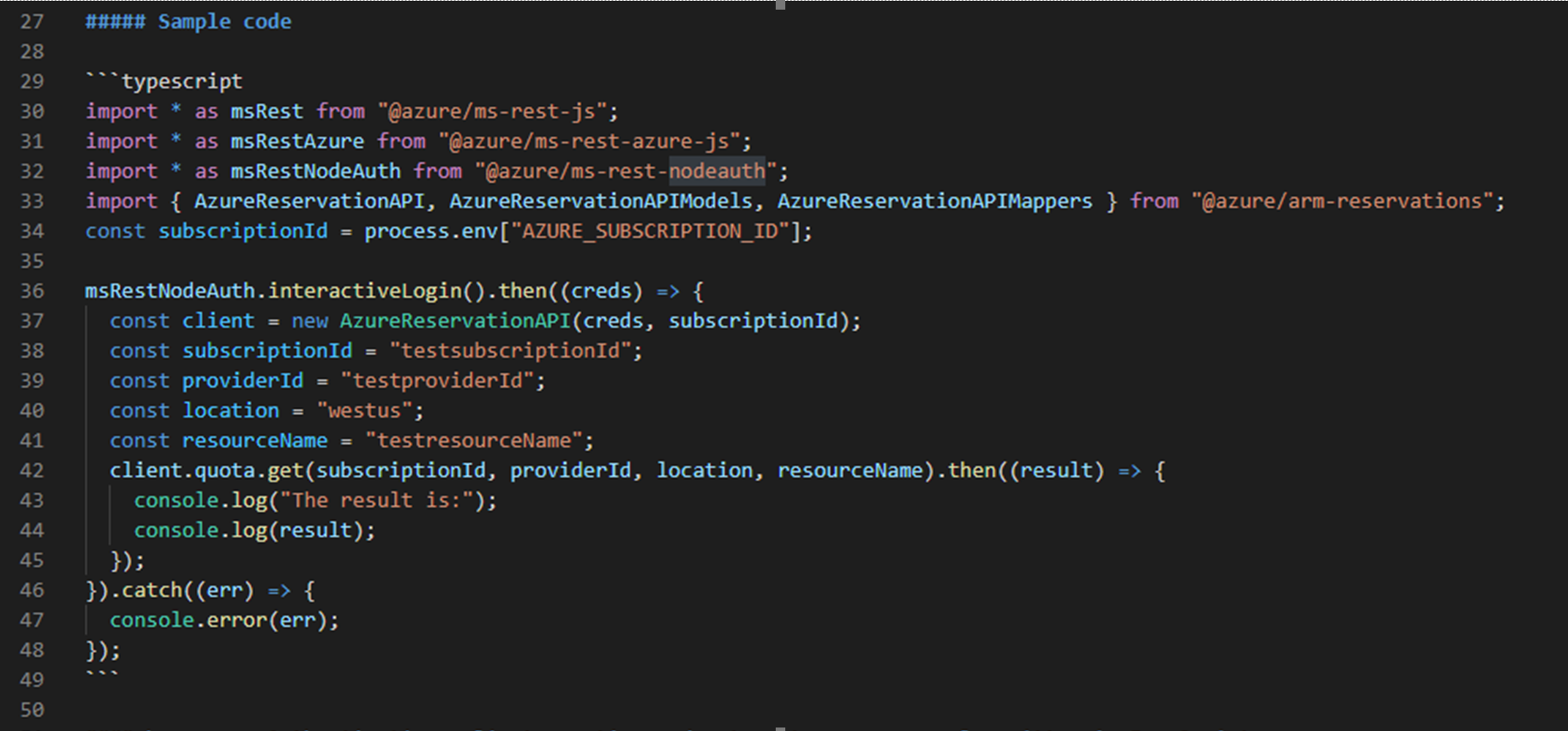The height and width of the screenshot is (731, 1568).
Task: Click the "testproviderId" string value
Action: [x=438, y=381]
